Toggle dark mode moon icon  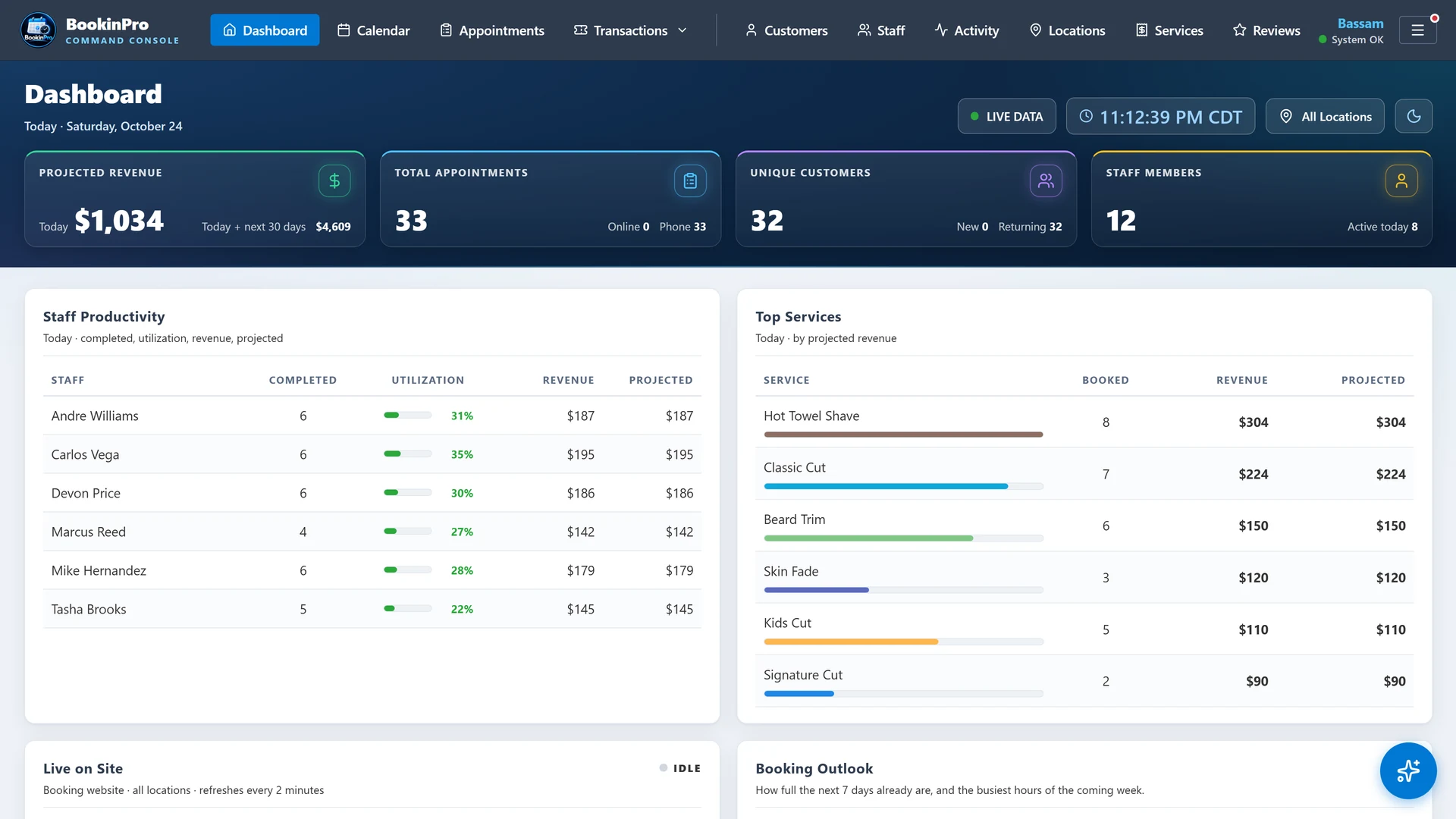point(1414,116)
